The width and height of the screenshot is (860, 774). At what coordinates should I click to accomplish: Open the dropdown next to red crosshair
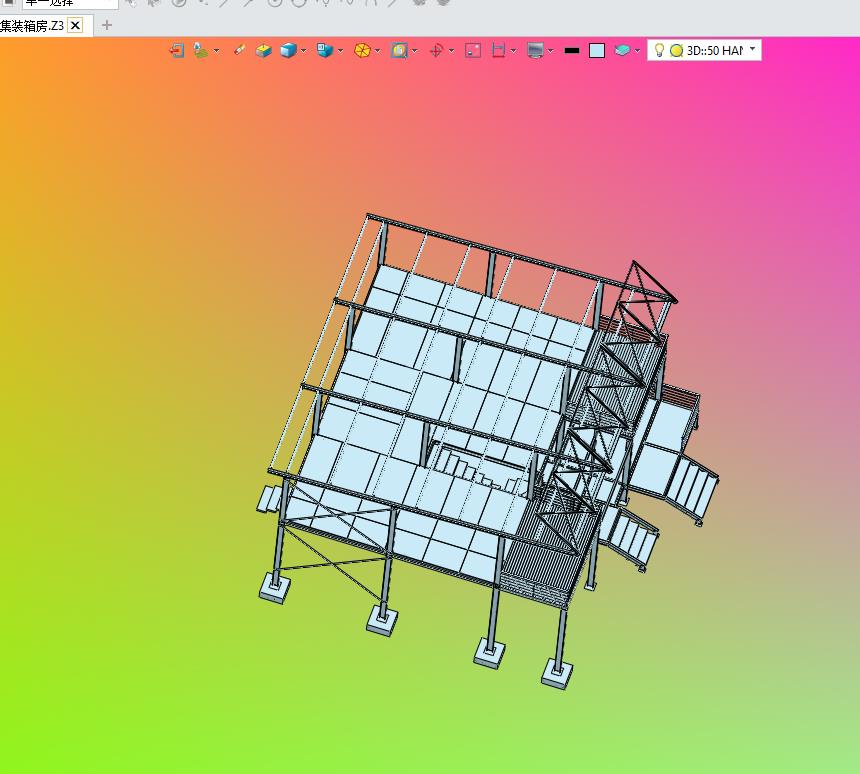point(451,50)
